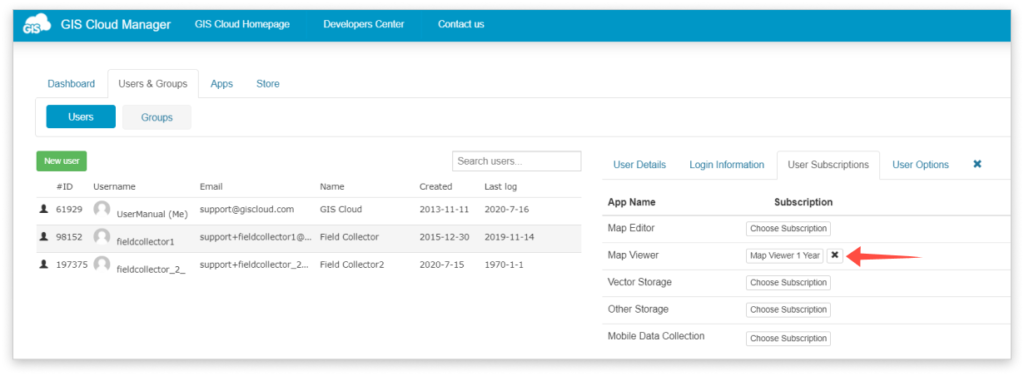Choose subscription for Mobile Data Collection
Image resolution: width=1024 pixels, height=376 pixels.
click(x=788, y=338)
